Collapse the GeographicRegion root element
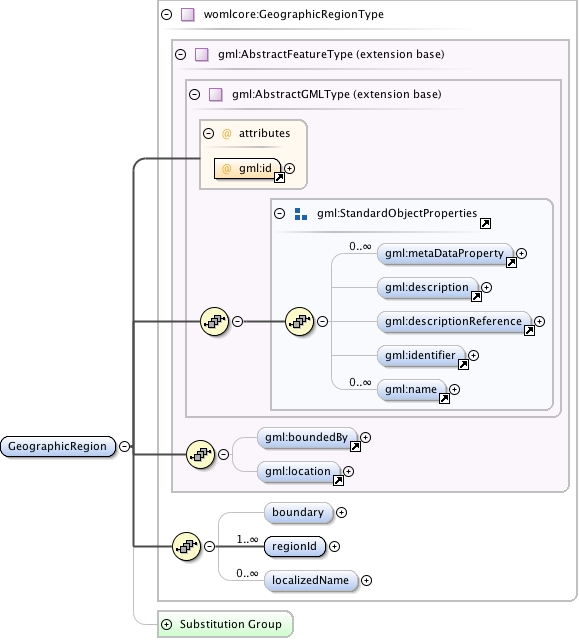The image size is (579, 641). point(125,446)
